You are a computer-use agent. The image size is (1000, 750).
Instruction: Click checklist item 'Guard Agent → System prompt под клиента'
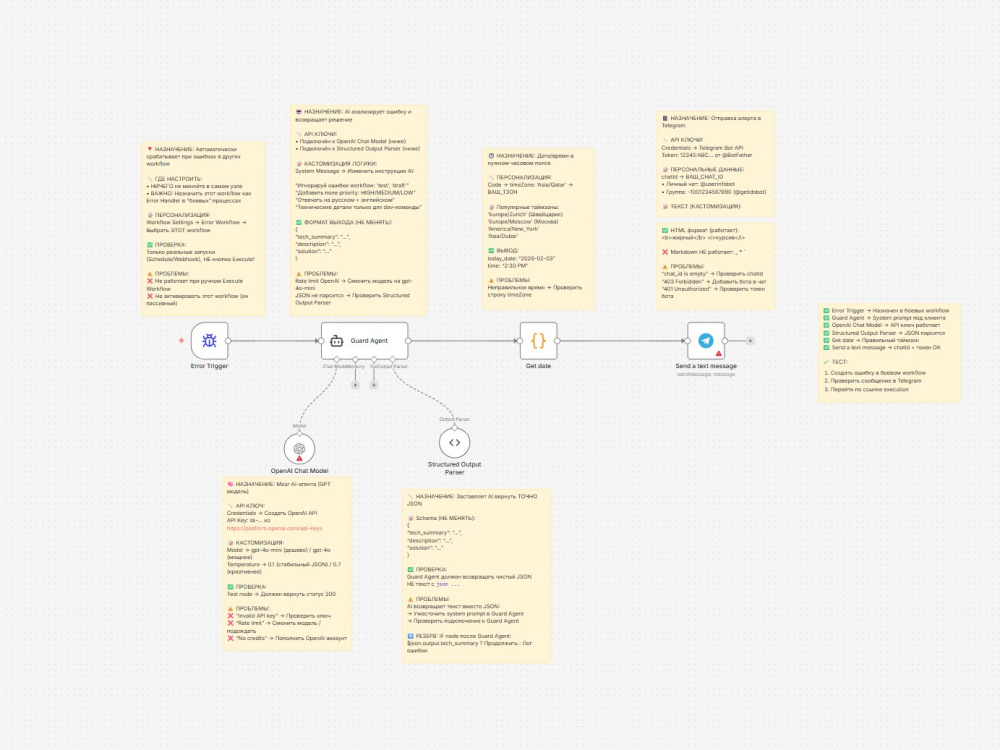884,318
